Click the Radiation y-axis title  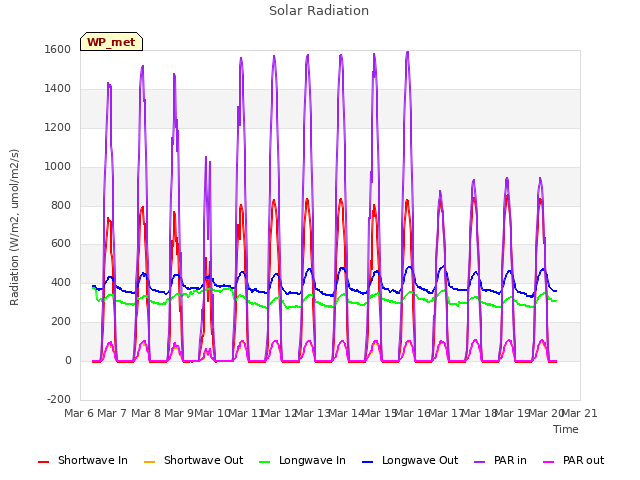click(14, 227)
